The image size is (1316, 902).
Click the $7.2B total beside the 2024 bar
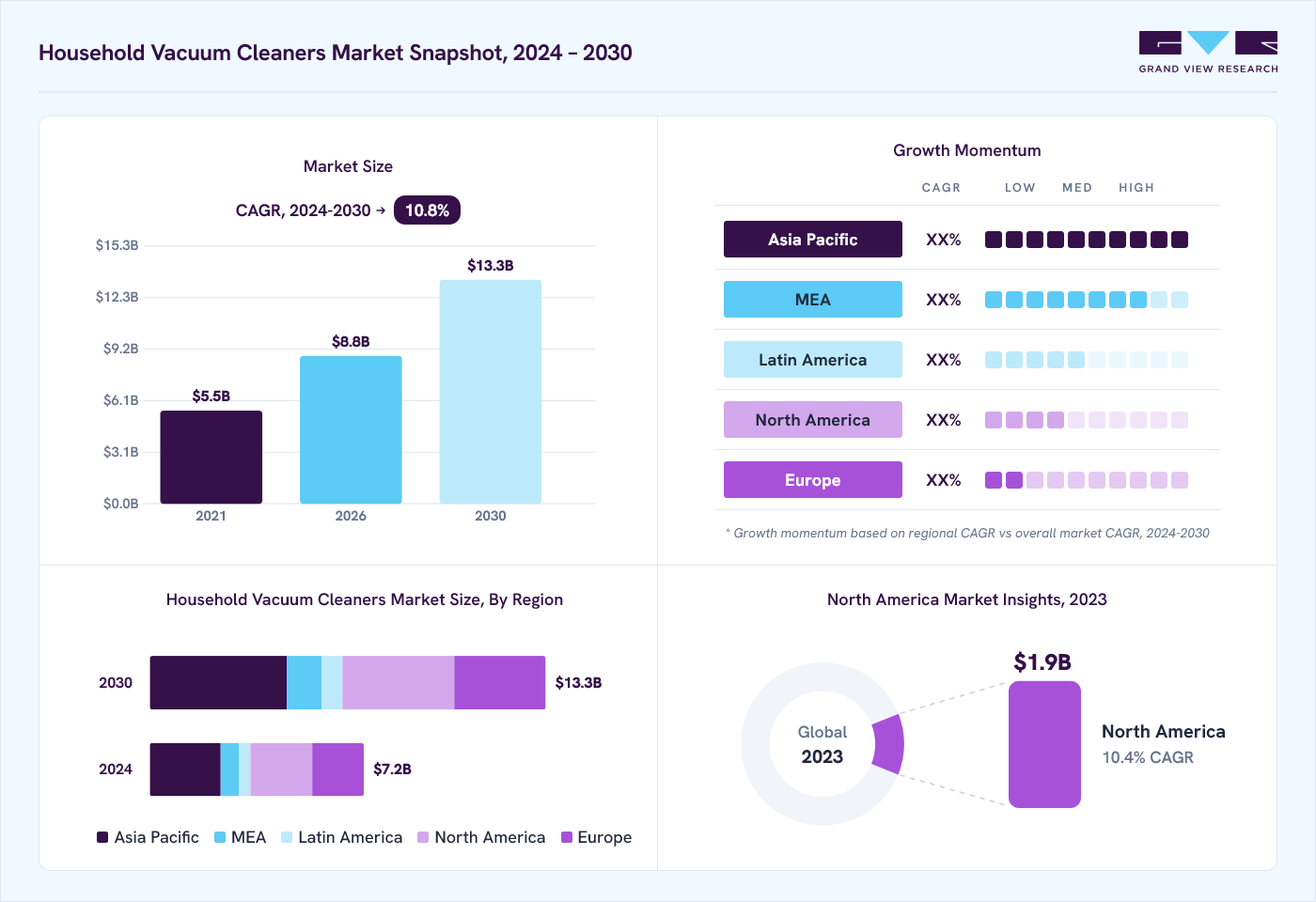[x=393, y=770]
